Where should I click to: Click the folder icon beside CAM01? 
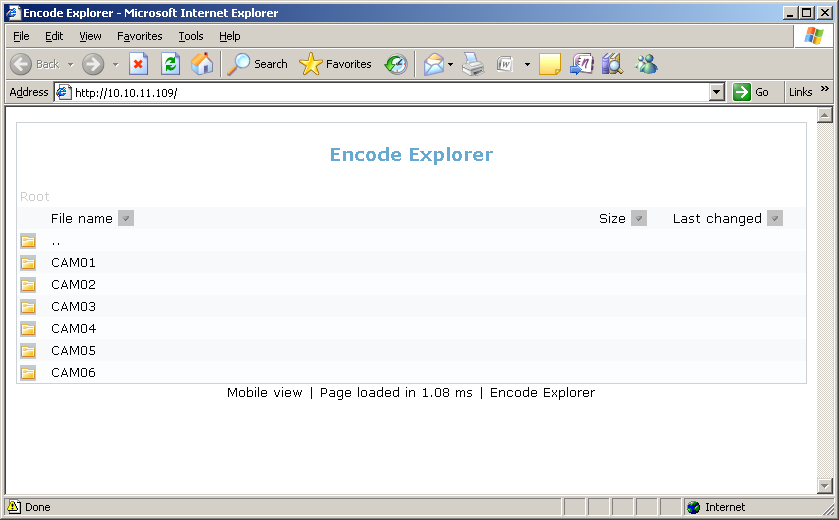point(28,263)
